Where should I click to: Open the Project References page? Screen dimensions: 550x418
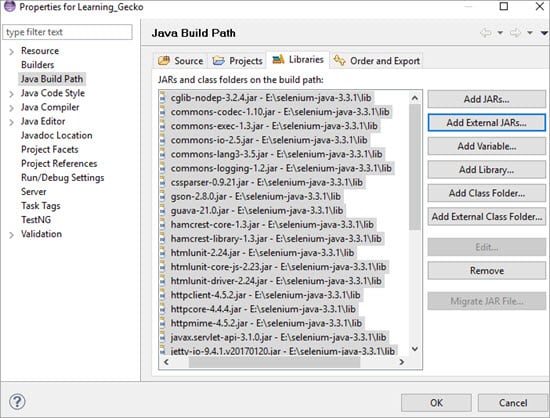coord(59,163)
